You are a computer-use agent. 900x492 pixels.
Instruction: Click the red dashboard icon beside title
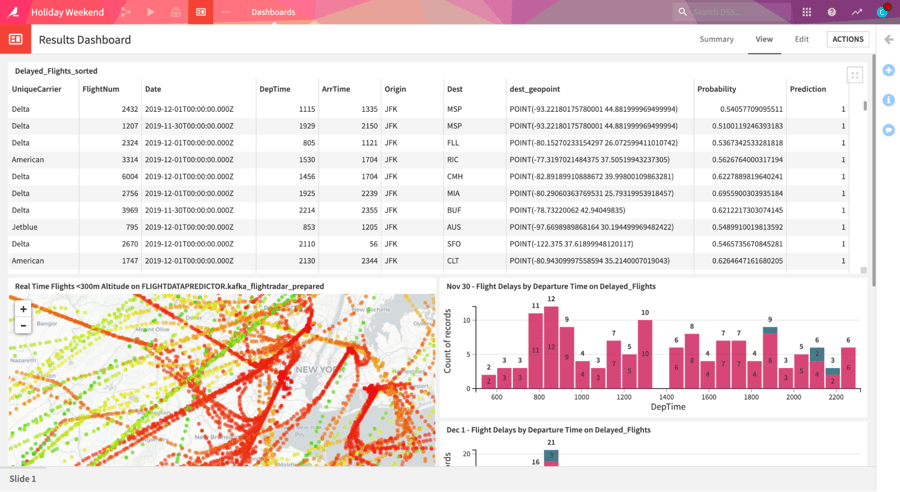pos(15,39)
